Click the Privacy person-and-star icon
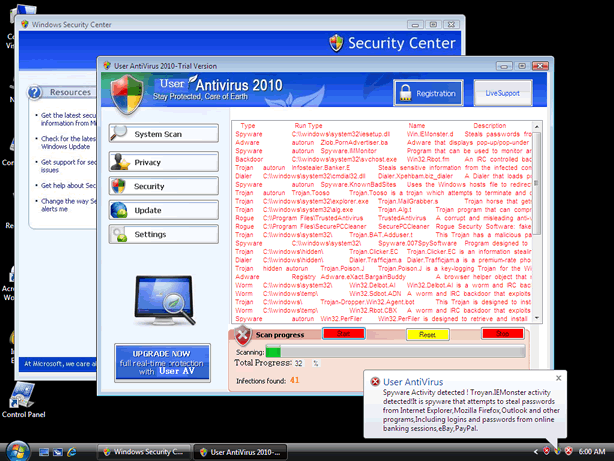Image resolution: width=614 pixels, height=461 pixels. (x=119, y=161)
